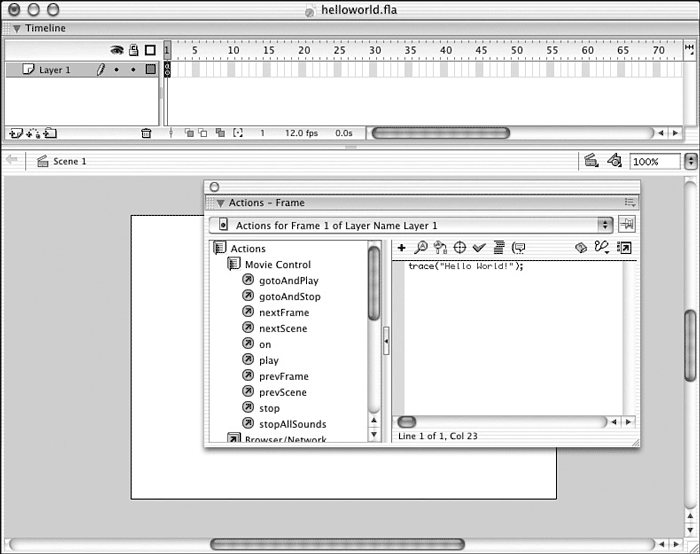This screenshot has width=700, height=554.
Task: Click the Center Frame icon in timeline
Action: tap(171, 133)
